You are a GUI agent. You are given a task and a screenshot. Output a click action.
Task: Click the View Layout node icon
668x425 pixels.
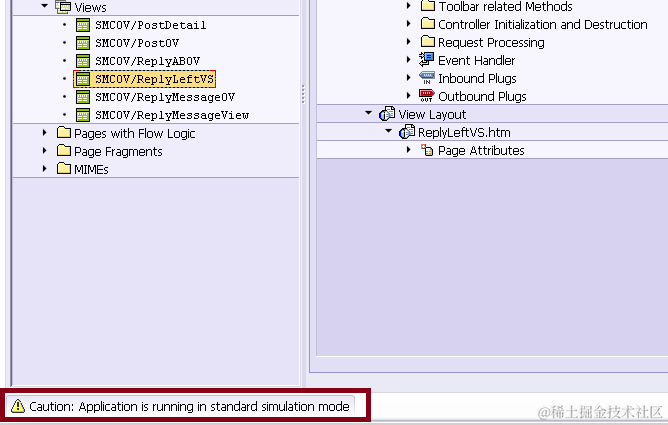387,114
